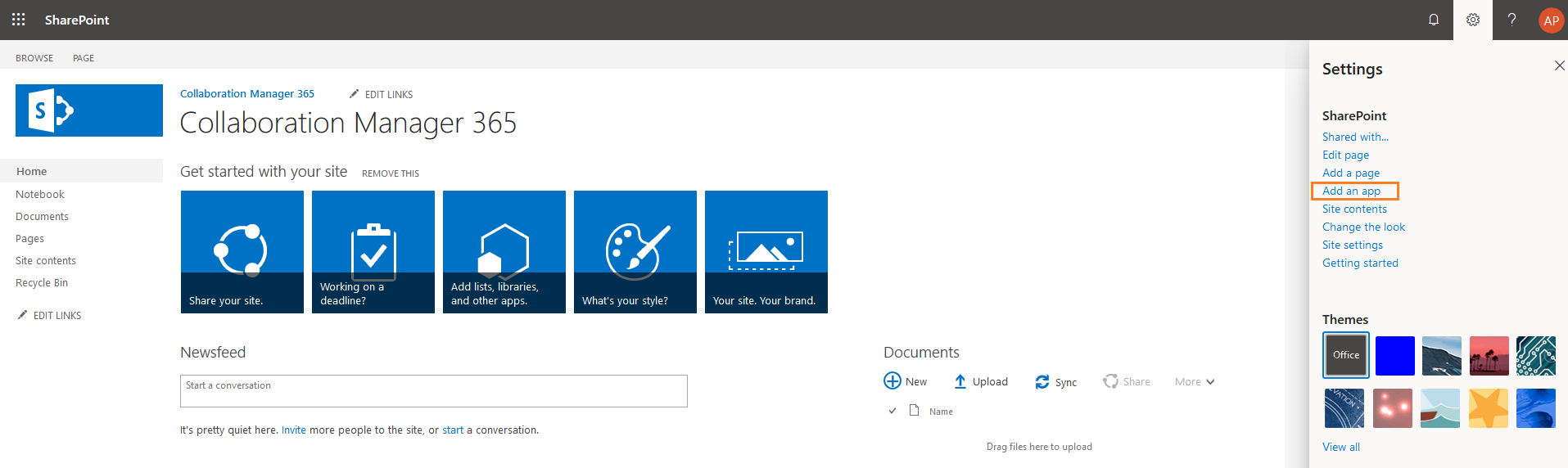Click REMOVE THIS next to Get started
The height and width of the screenshot is (468, 1568).
click(391, 173)
